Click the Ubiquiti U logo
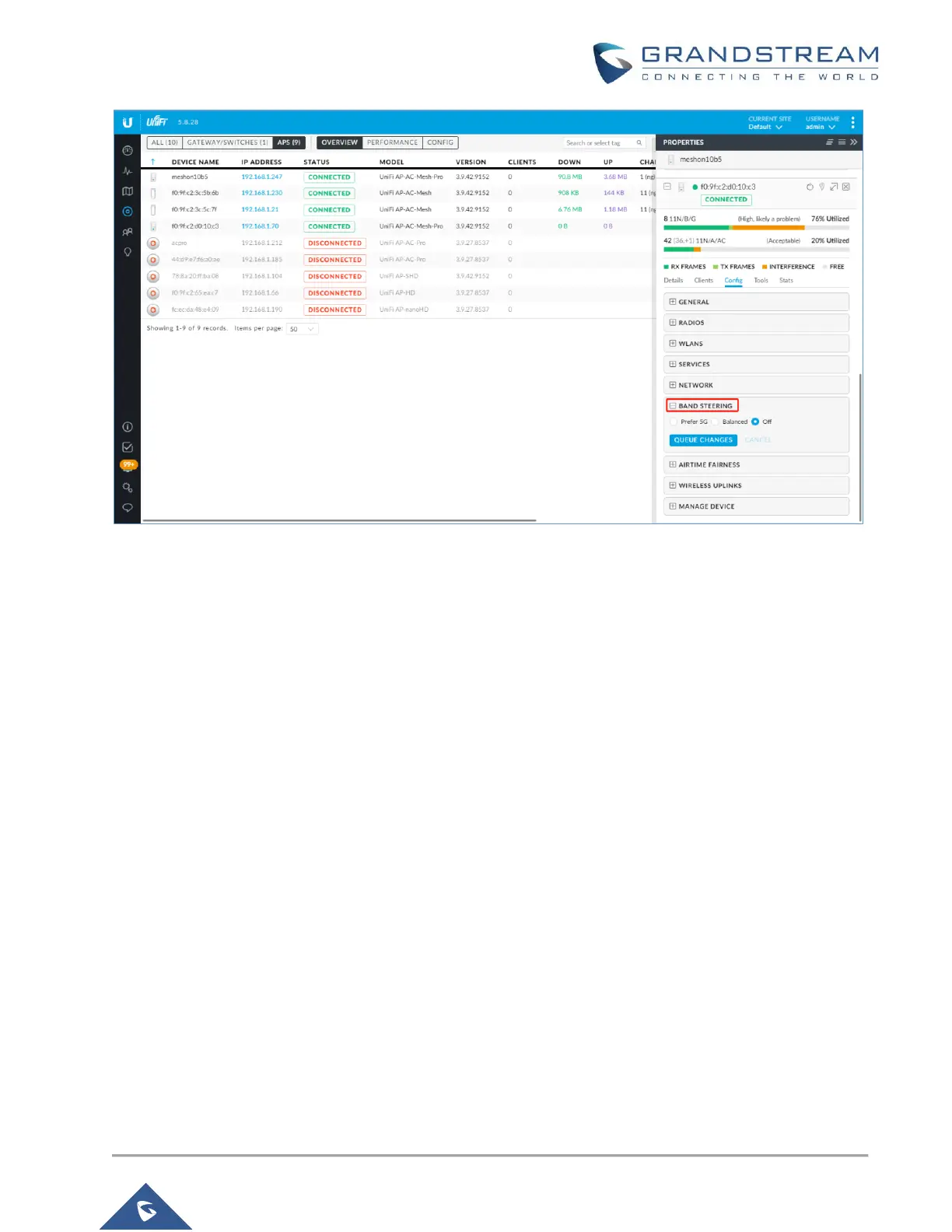 point(128,122)
